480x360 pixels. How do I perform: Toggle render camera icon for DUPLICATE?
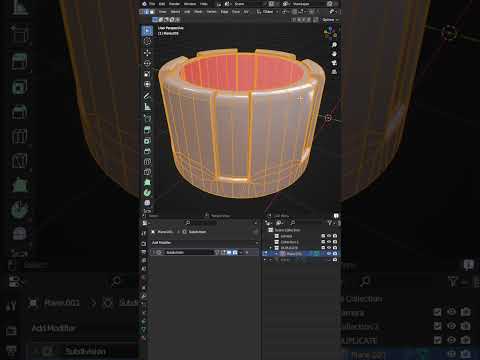click(x=335, y=248)
